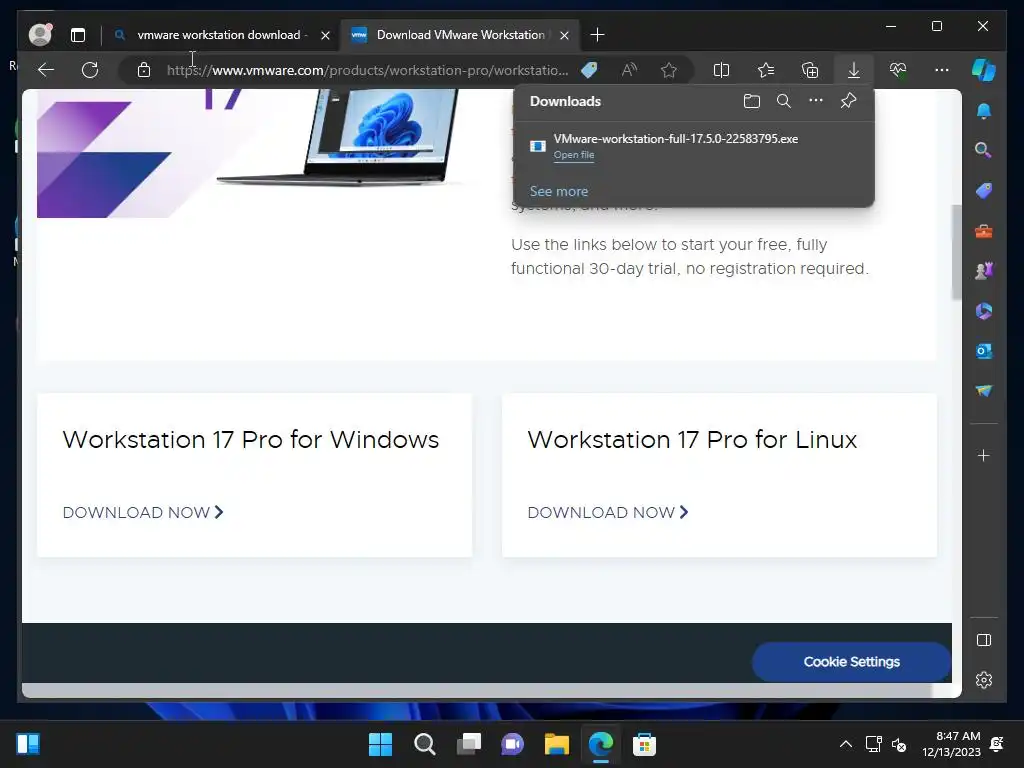Open Task View on taskbar

click(x=468, y=744)
